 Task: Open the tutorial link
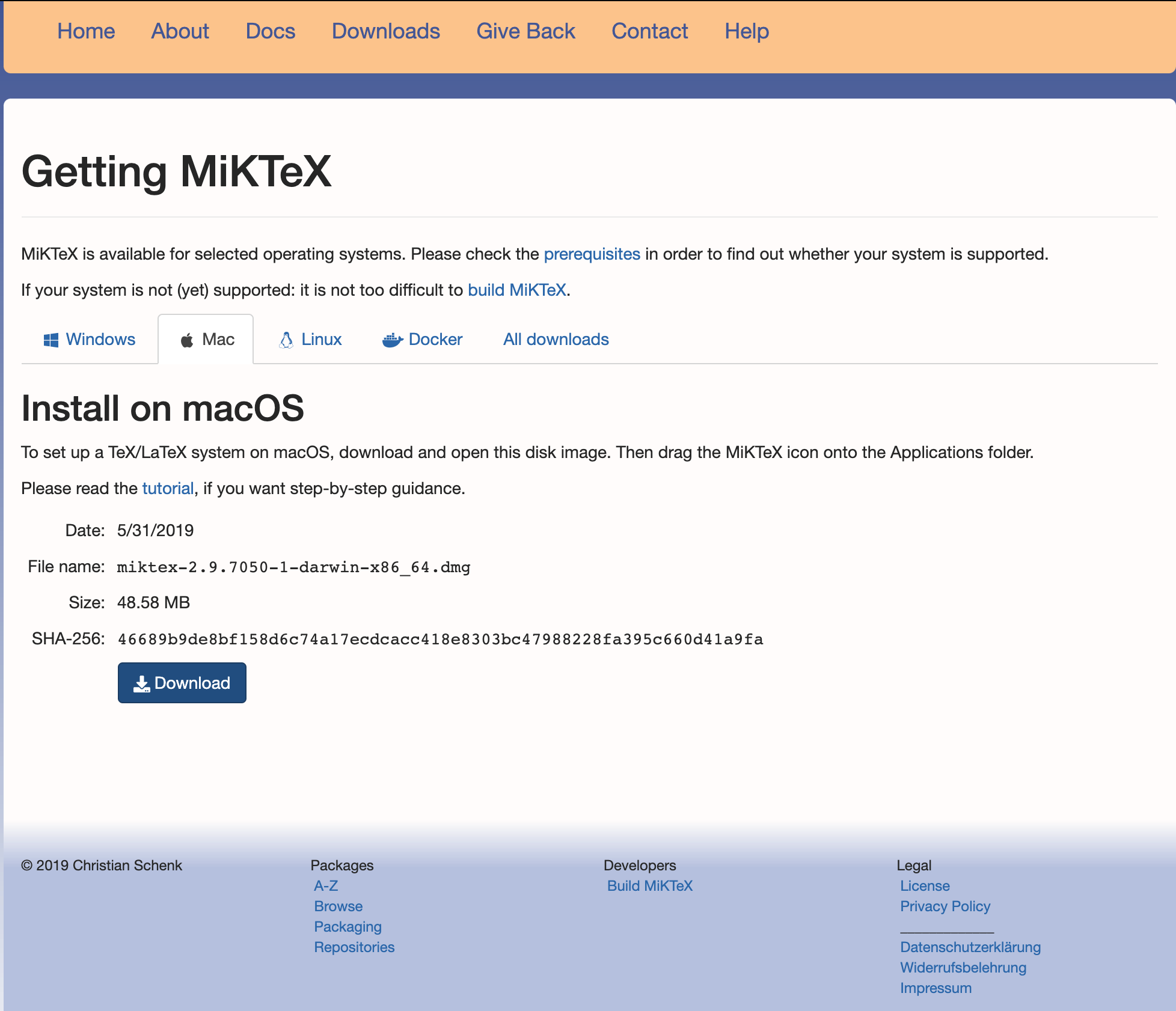point(168,489)
